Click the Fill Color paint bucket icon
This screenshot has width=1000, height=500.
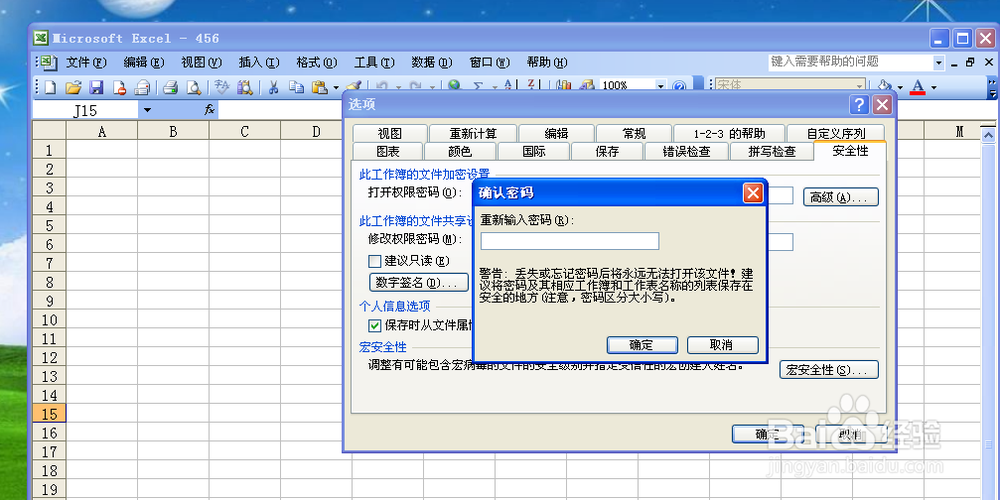(x=884, y=86)
